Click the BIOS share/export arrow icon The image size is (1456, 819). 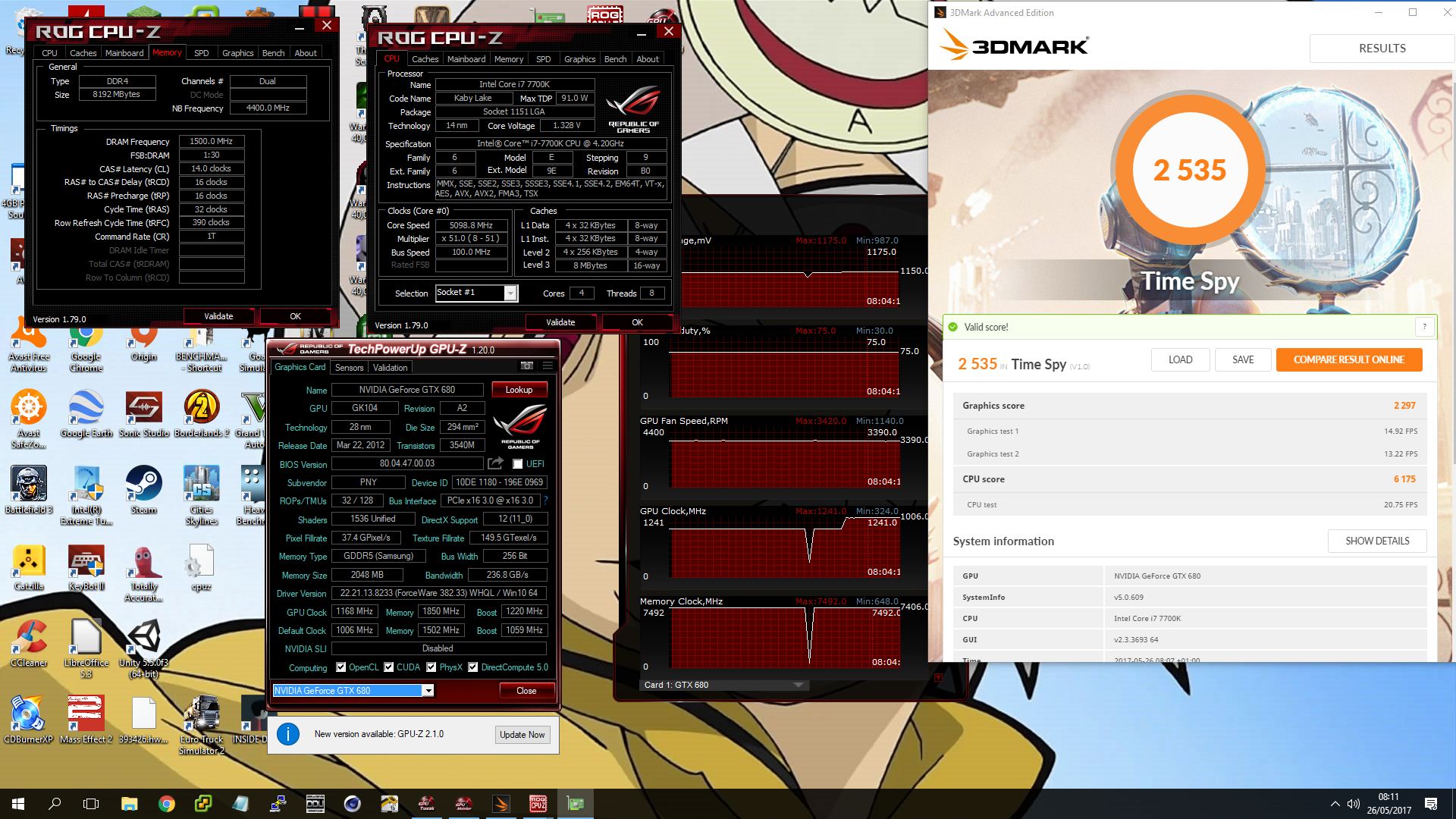point(495,463)
